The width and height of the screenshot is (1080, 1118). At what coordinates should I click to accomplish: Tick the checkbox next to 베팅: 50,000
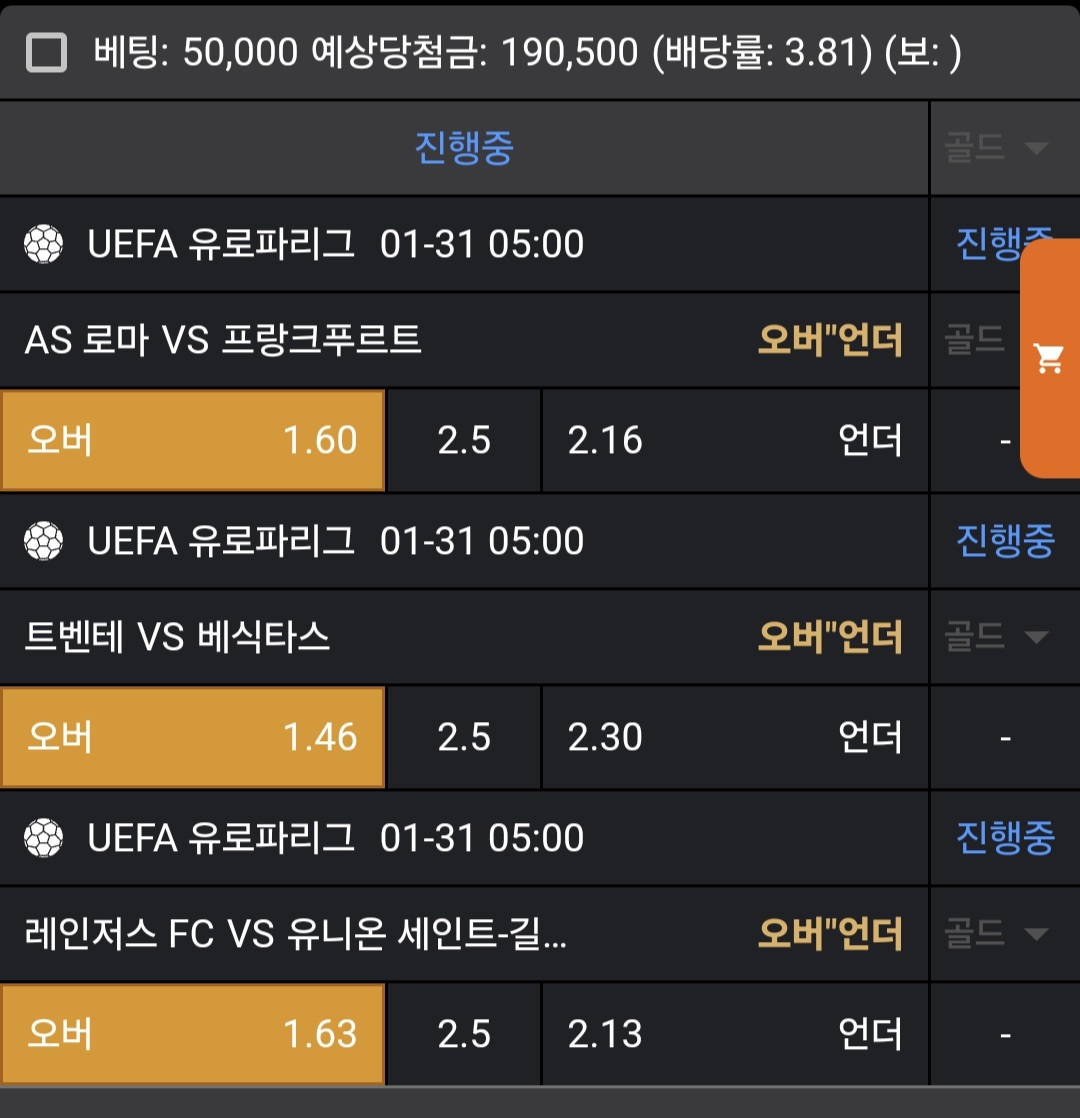tap(46, 52)
